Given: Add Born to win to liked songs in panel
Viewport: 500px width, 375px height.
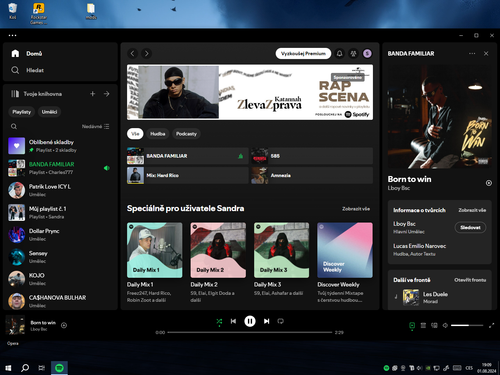Looking at the screenshot, I should [x=489, y=183].
